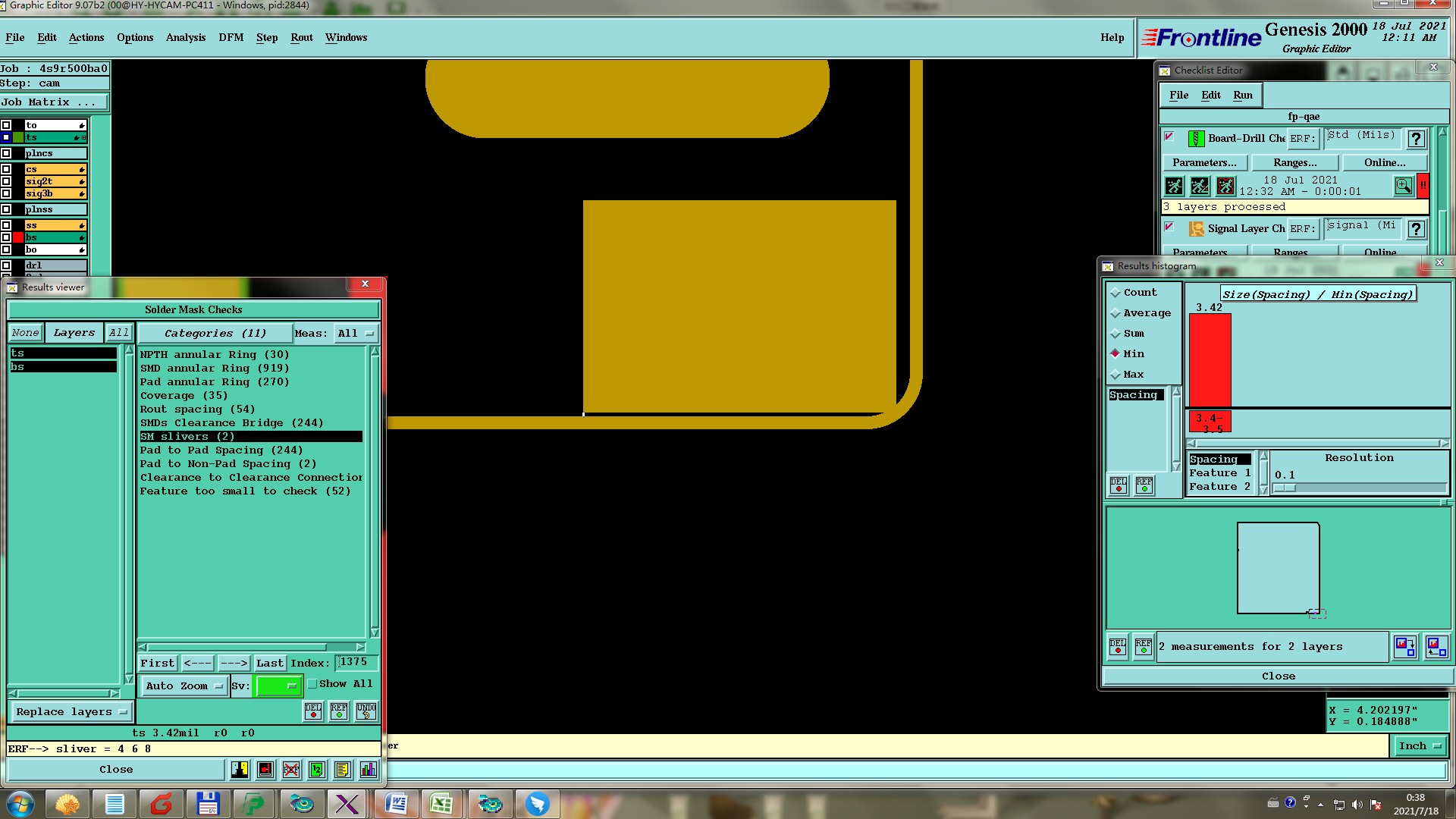Open the Inch units dropdown
This screenshot has height=819, width=1456.
[x=1420, y=746]
